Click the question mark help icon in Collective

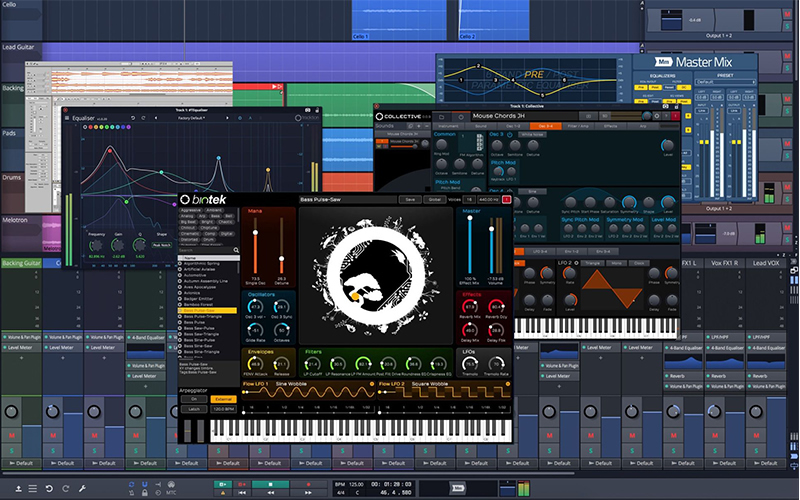click(666, 116)
